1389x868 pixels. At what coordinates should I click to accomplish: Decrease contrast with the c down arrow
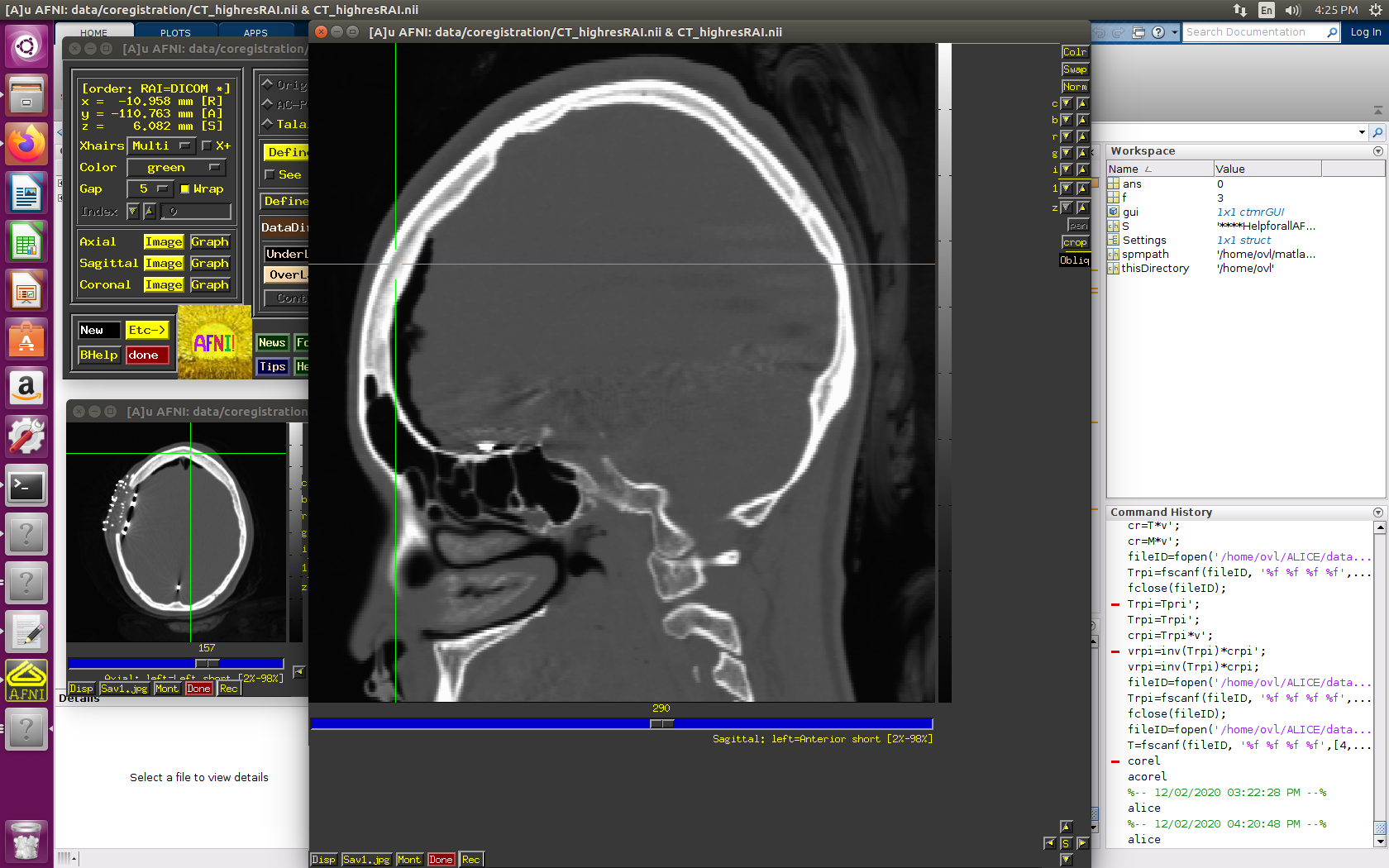pyautogui.click(x=1067, y=103)
